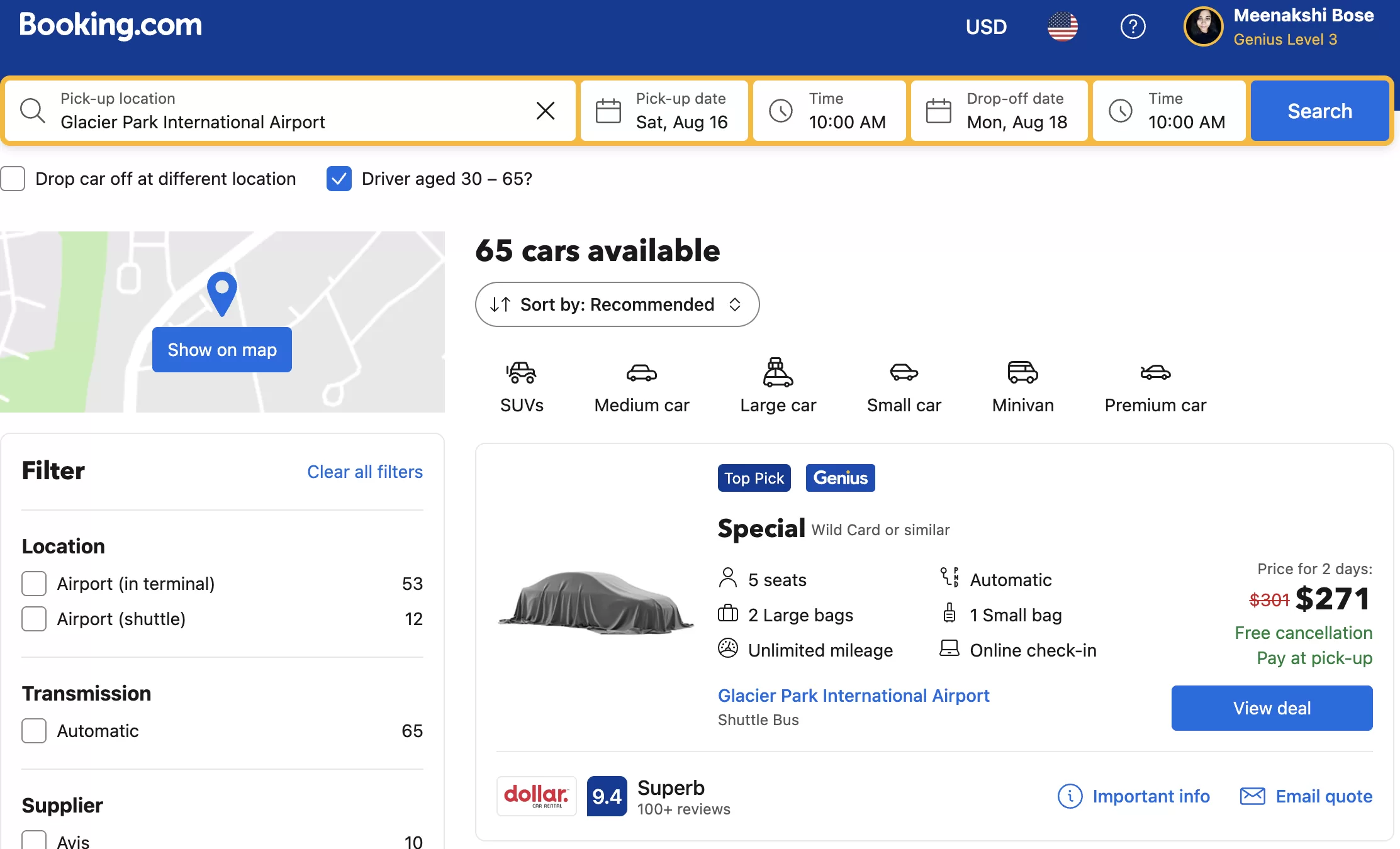The width and height of the screenshot is (1400, 849).
Task: Tick the Airport (in terminal) filter
Action: 34,584
